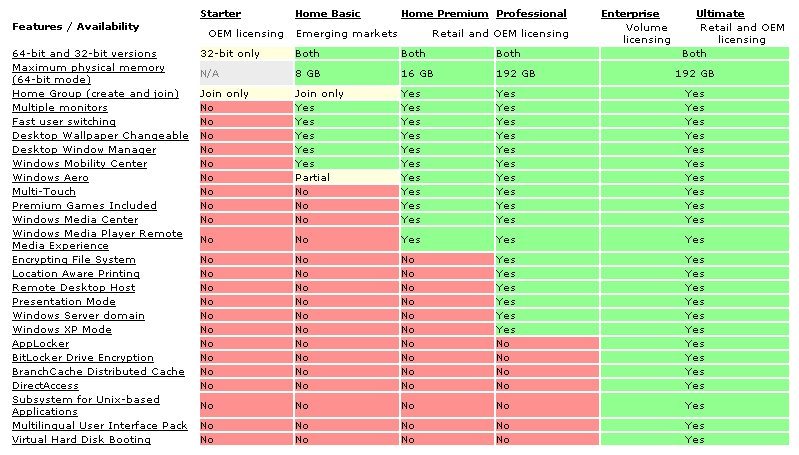Open the Ultimate edition header link
This screenshot has width=799, height=455.
(x=720, y=14)
